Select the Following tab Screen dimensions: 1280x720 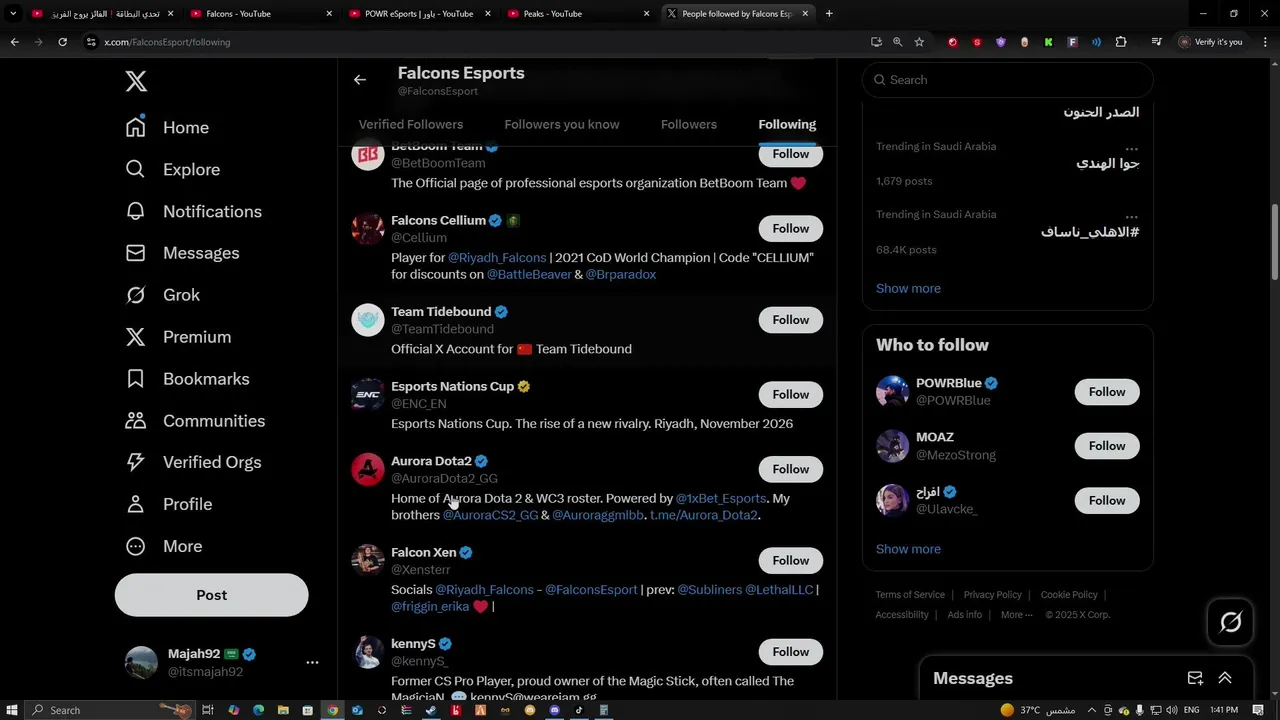click(x=787, y=124)
